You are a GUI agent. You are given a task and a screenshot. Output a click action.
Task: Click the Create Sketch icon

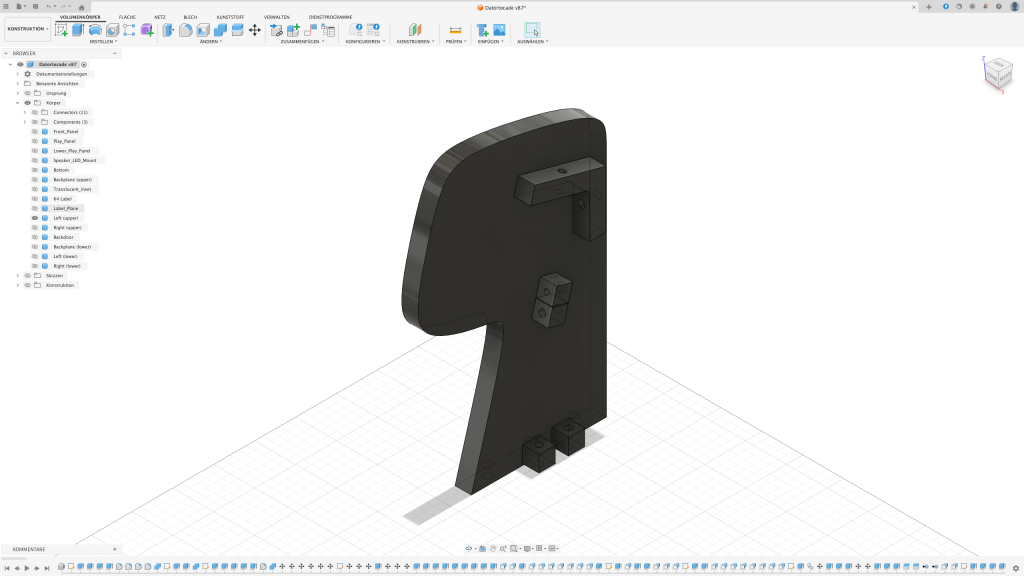62,30
